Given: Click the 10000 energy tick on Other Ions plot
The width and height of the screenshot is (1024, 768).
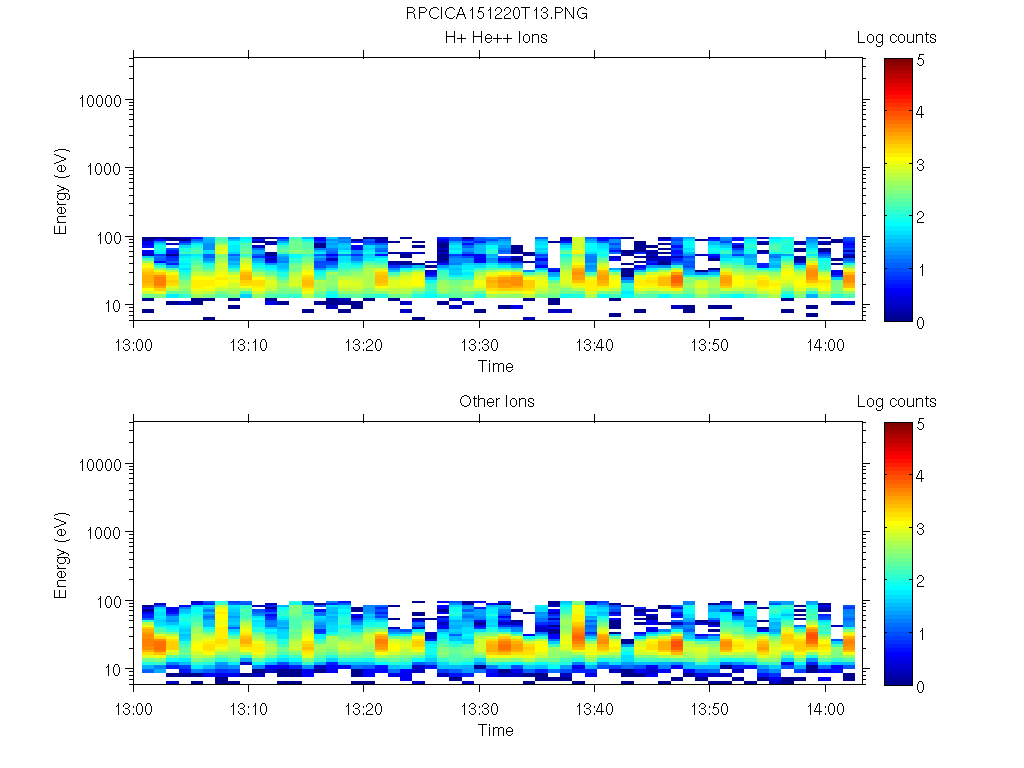Looking at the screenshot, I should pyautogui.click(x=100, y=465).
